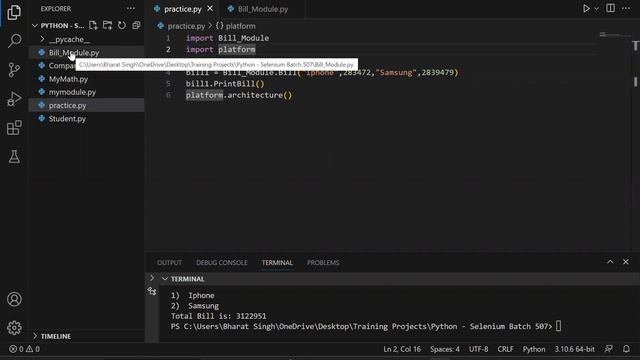This screenshot has width=640, height=360.
Task: Switch to the Bill_Module.py tab
Action: (x=262, y=9)
